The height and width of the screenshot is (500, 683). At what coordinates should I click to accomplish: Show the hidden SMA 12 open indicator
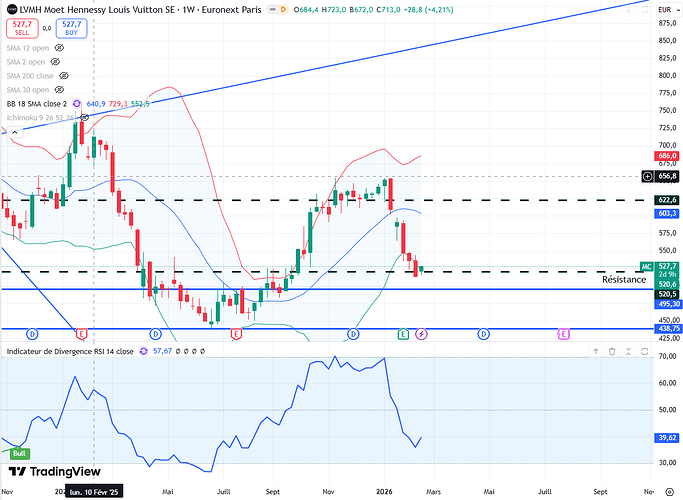pos(59,48)
